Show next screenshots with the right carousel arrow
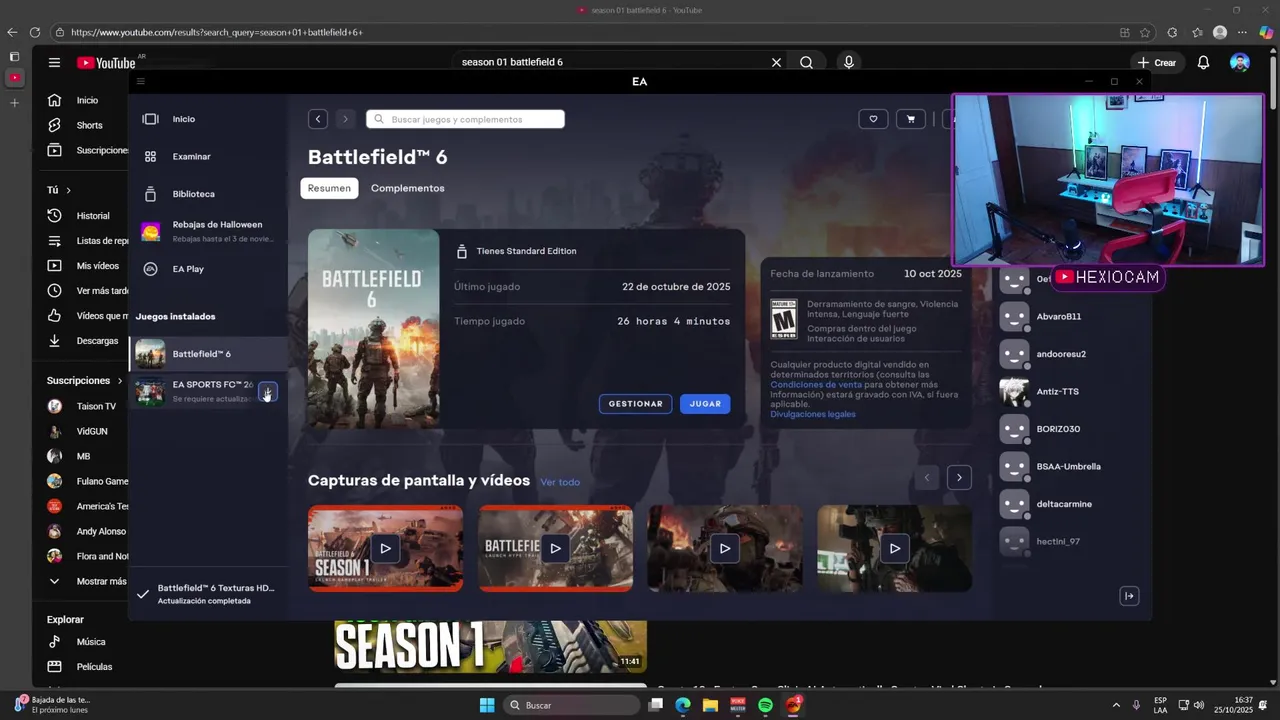The height and width of the screenshot is (720, 1280). [959, 477]
